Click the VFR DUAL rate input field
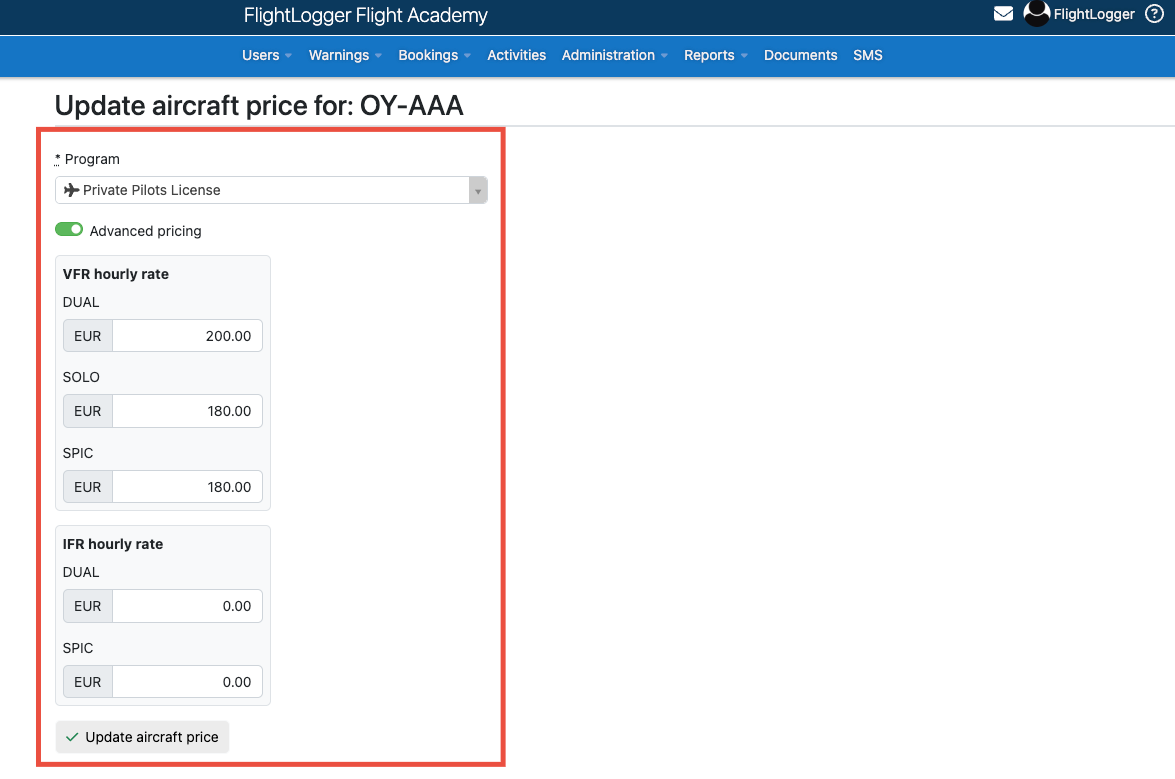Screen dimensions: 1175x779 (186, 335)
